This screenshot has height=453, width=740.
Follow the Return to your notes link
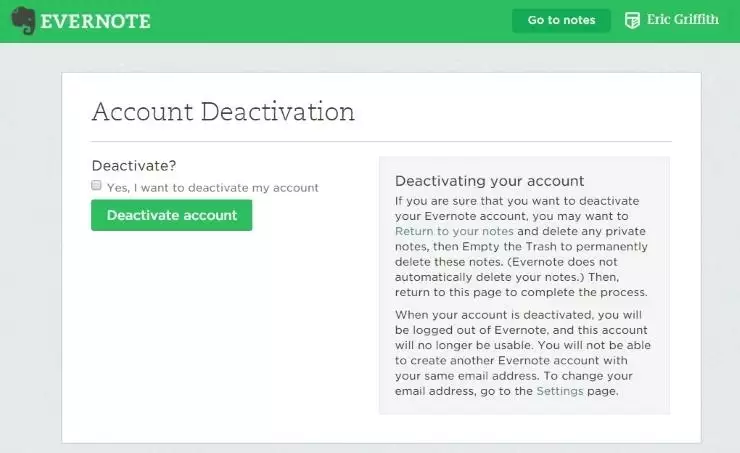tap(442, 231)
